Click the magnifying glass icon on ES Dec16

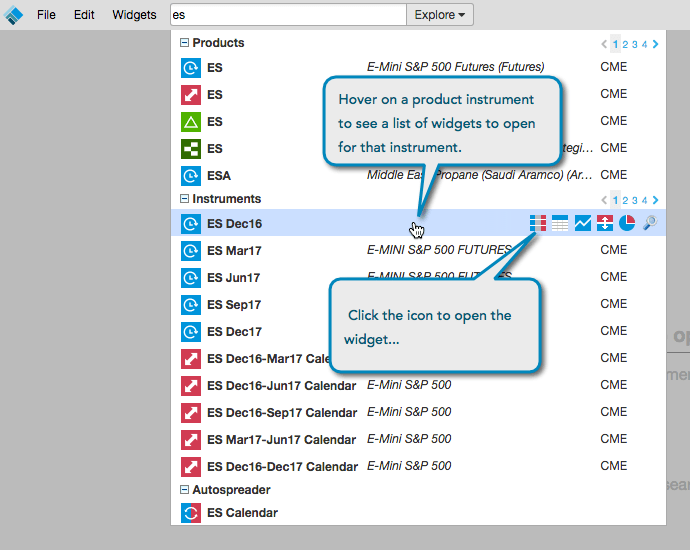pyautogui.click(x=650, y=223)
